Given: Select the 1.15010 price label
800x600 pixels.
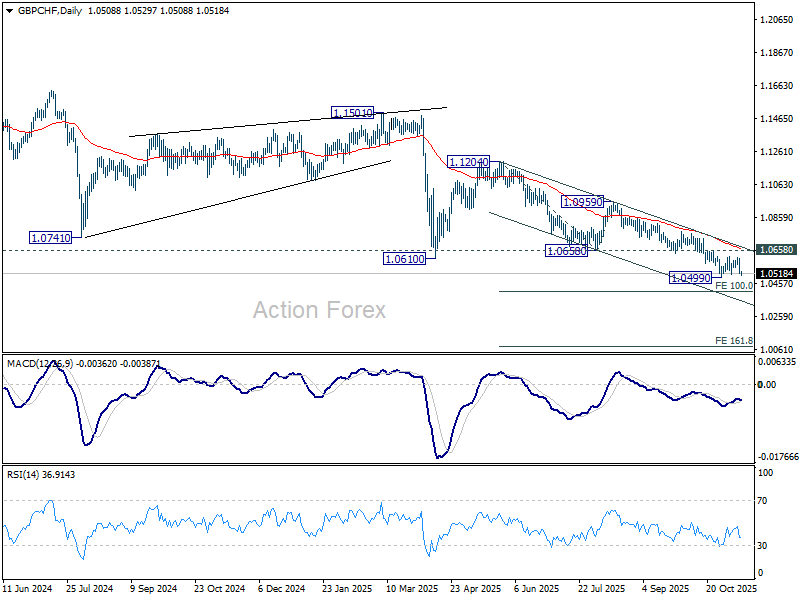Looking at the screenshot, I should [353, 112].
